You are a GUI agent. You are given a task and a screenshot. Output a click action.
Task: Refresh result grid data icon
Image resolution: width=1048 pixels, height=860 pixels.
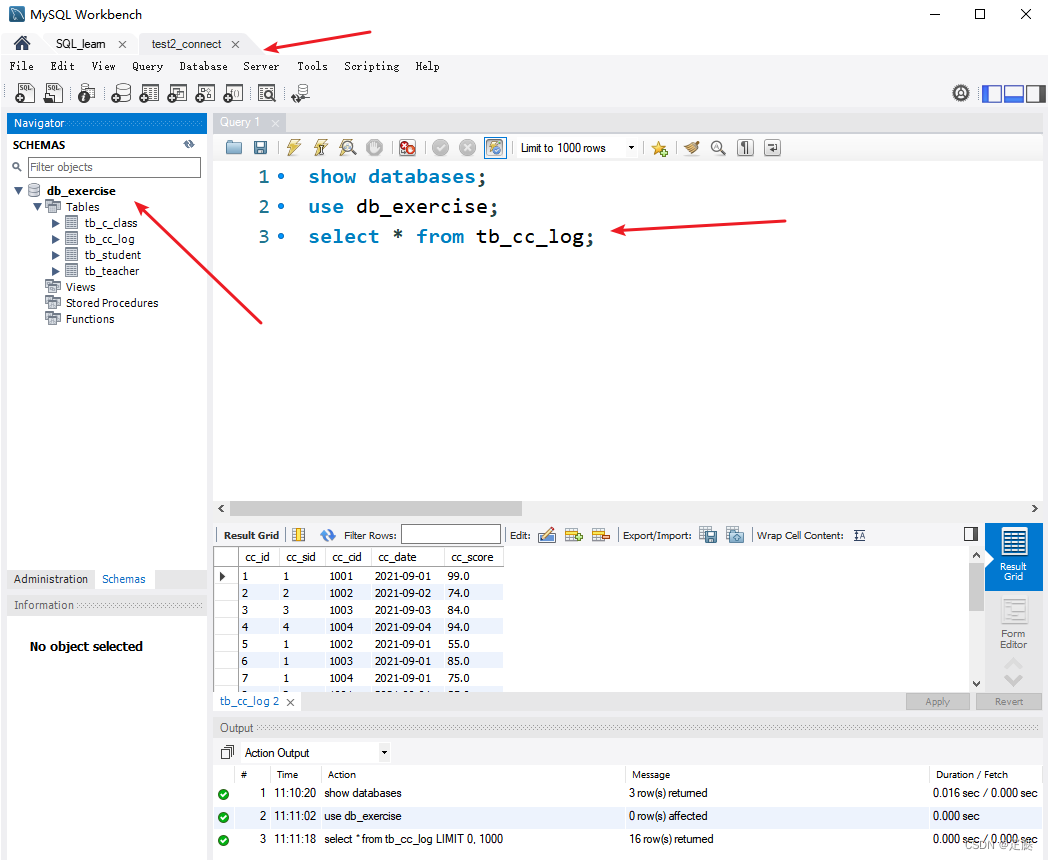point(328,535)
